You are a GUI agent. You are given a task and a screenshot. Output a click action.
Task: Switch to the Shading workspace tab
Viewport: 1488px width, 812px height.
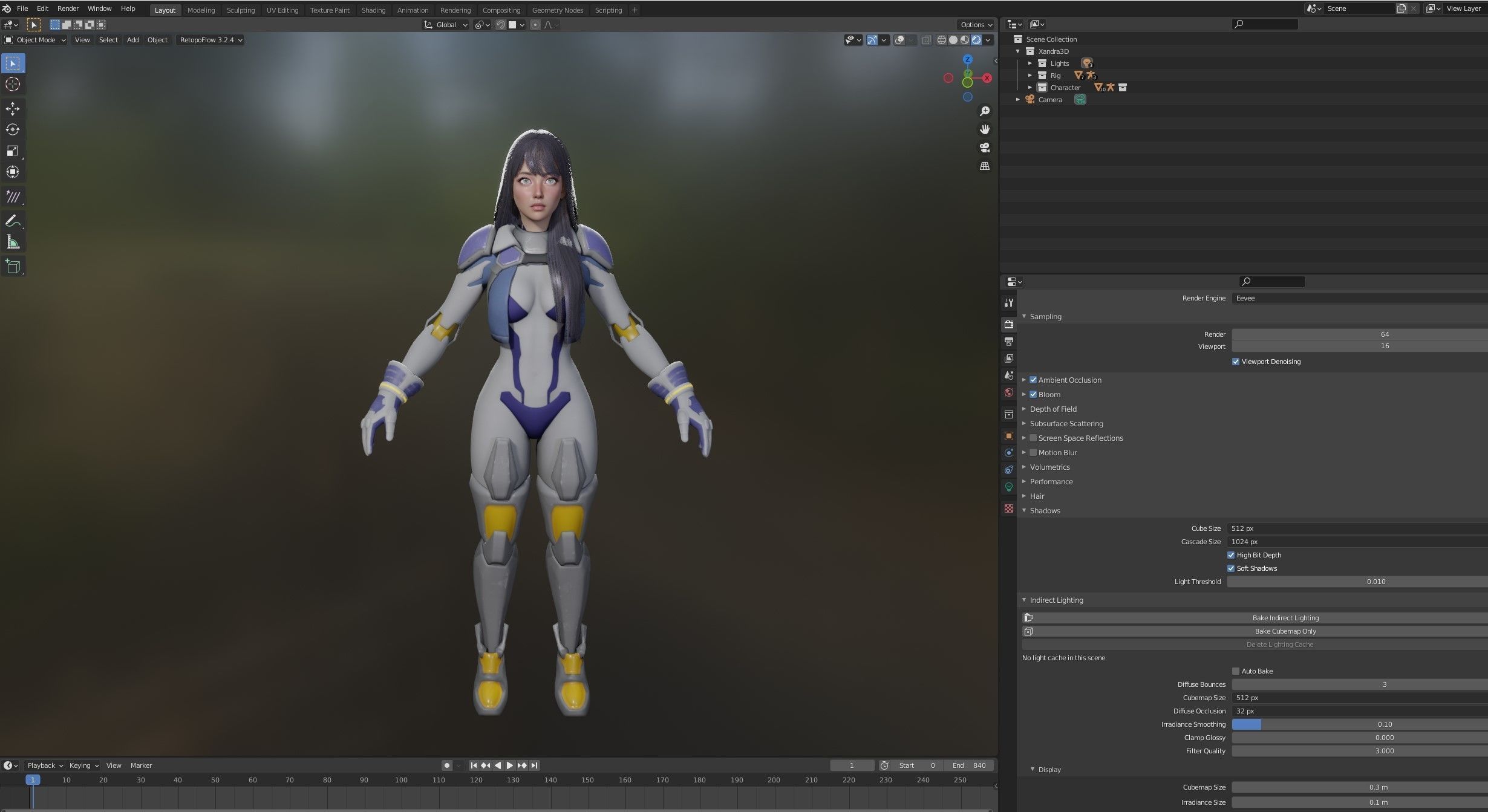click(373, 10)
